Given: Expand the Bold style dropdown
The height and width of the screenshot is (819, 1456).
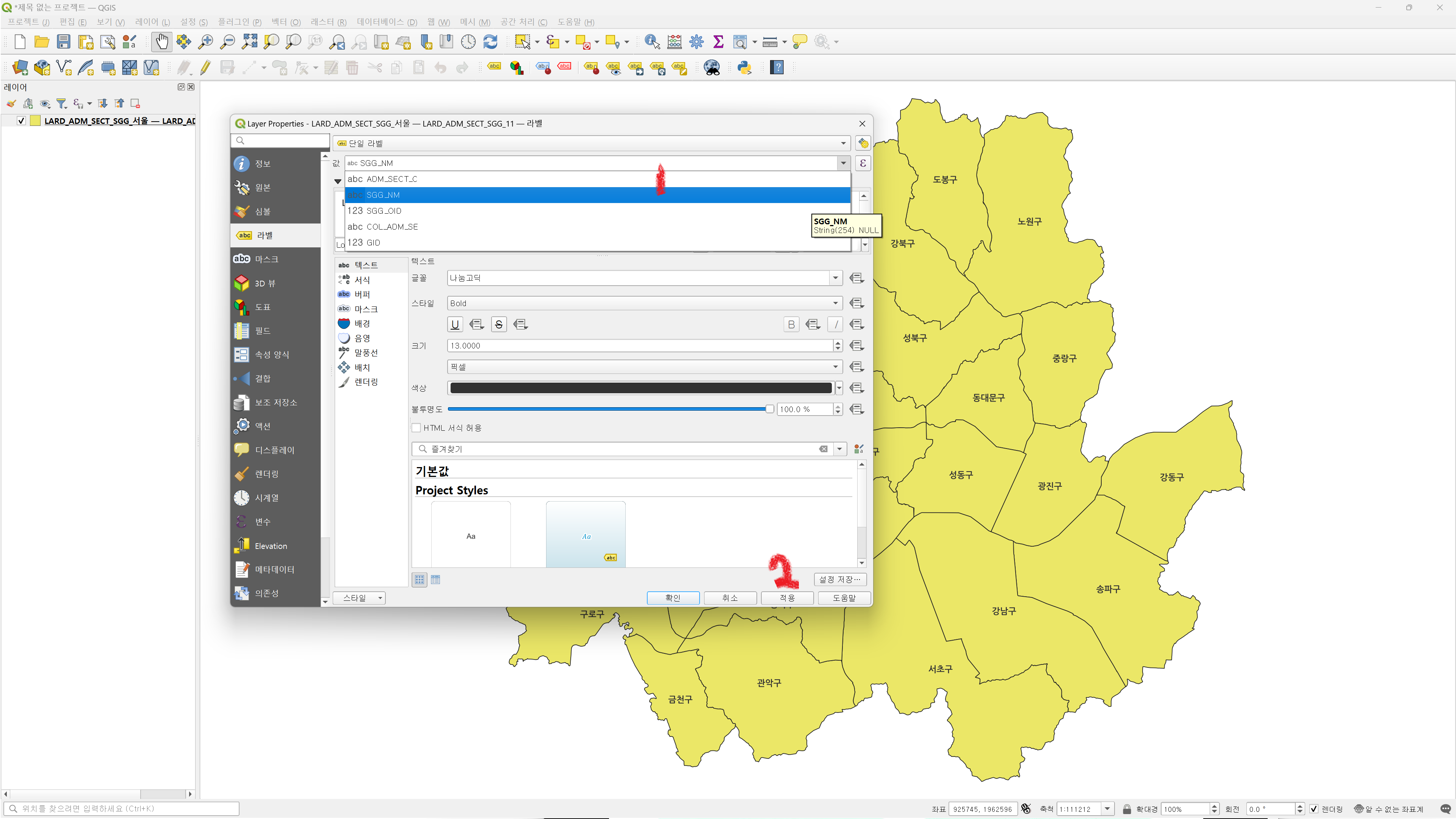Looking at the screenshot, I should [x=835, y=303].
